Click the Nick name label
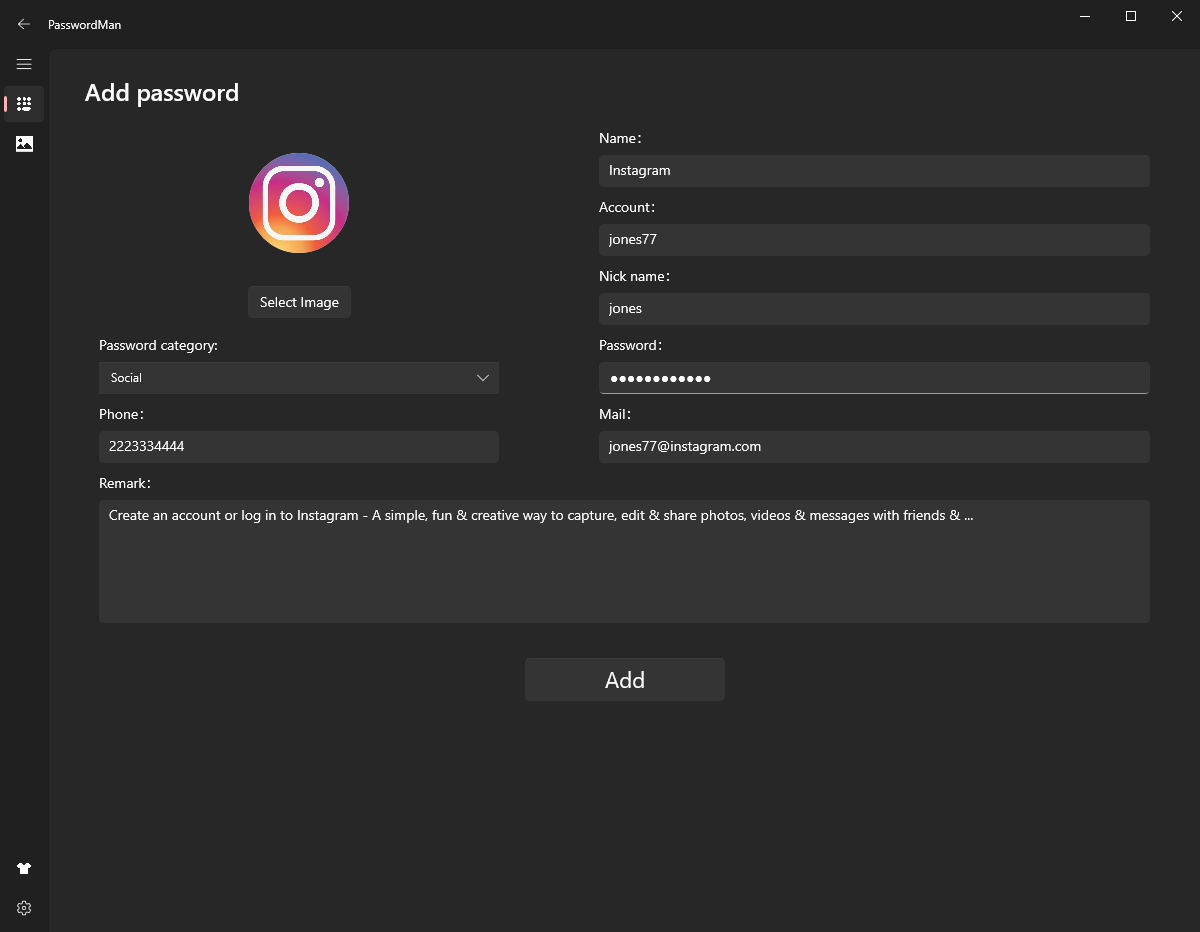The image size is (1200, 932). click(x=635, y=276)
